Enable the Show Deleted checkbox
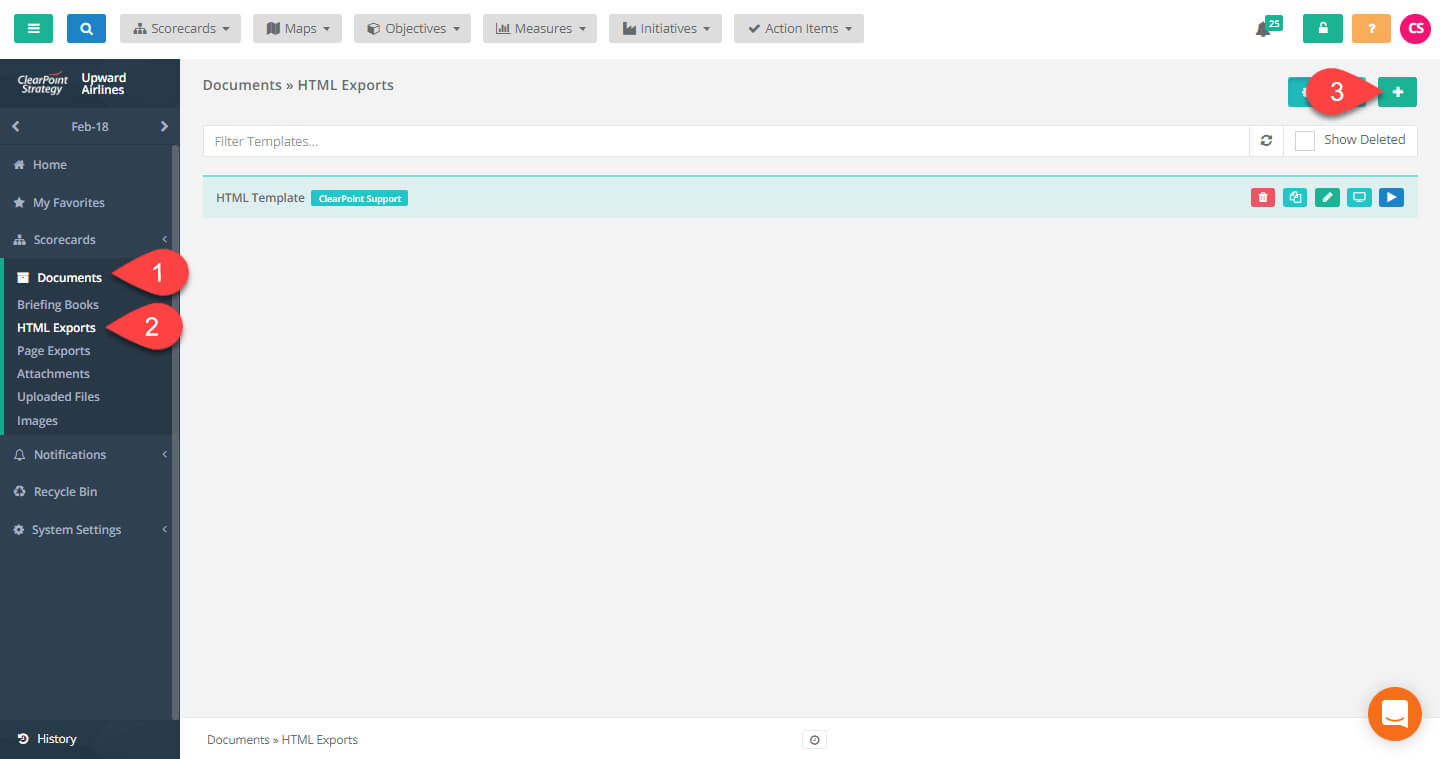1440x759 pixels. point(1305,141)
